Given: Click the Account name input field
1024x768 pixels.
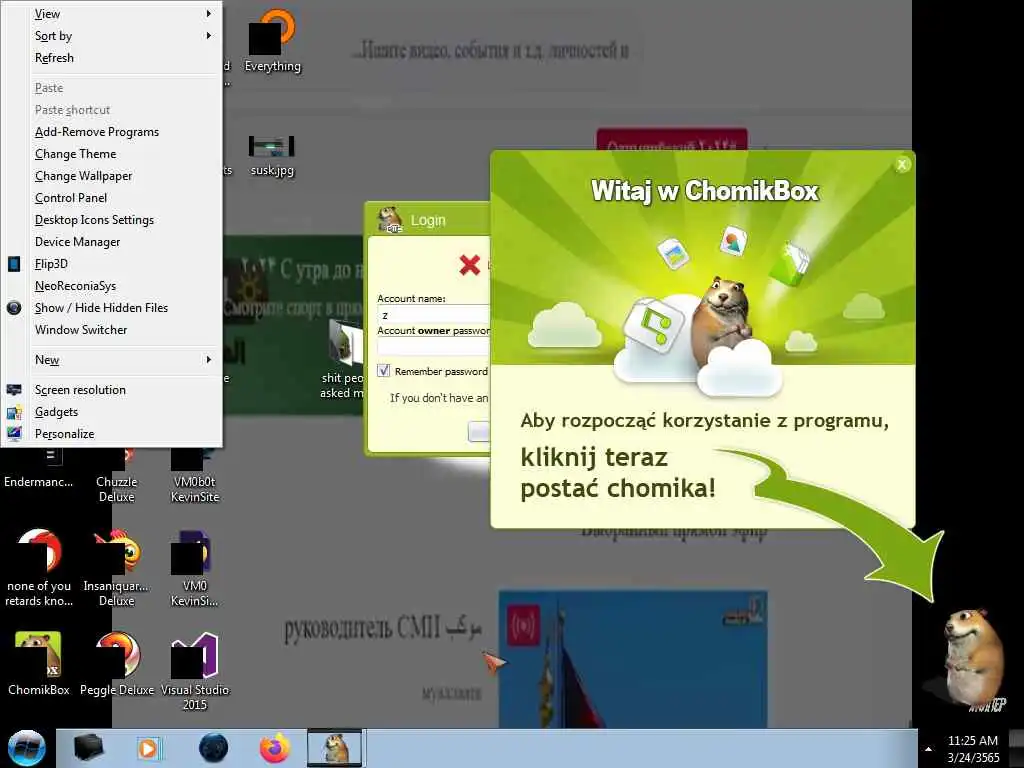Looking at the screenshot, I should [x=434, y=314].
